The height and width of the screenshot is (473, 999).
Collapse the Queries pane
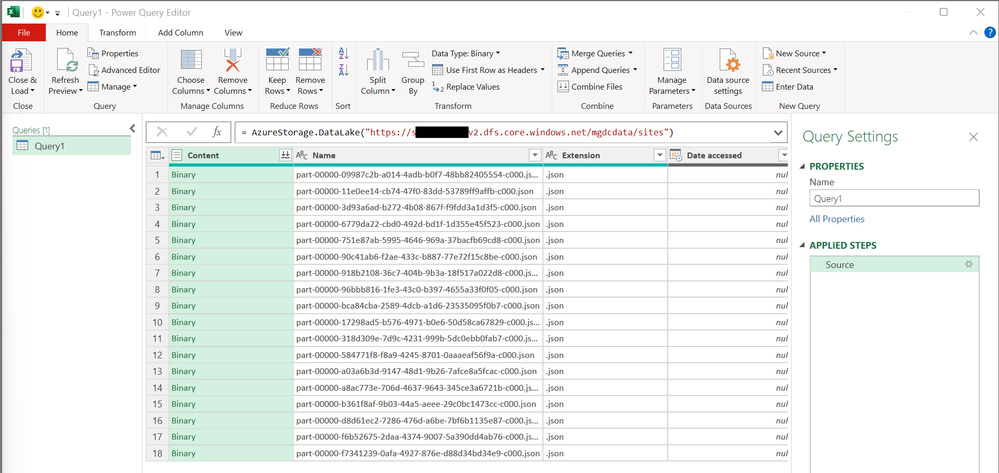[x=133, y=129]
